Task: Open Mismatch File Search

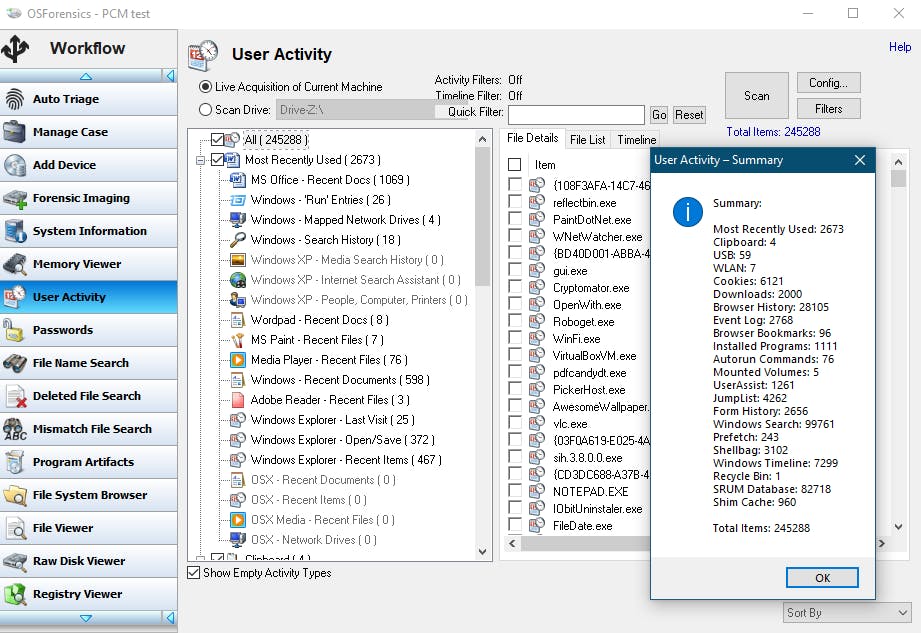Action: [x=88, y=429]
